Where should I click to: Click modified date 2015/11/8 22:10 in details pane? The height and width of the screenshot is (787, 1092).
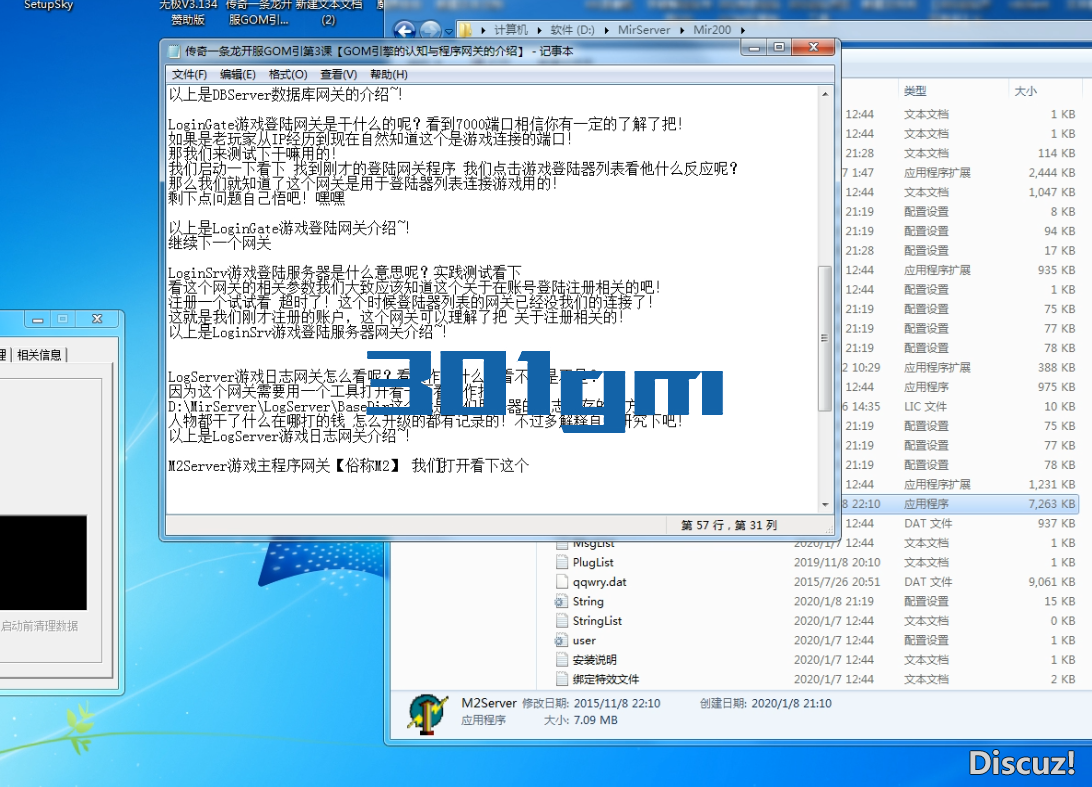[616, 703]
